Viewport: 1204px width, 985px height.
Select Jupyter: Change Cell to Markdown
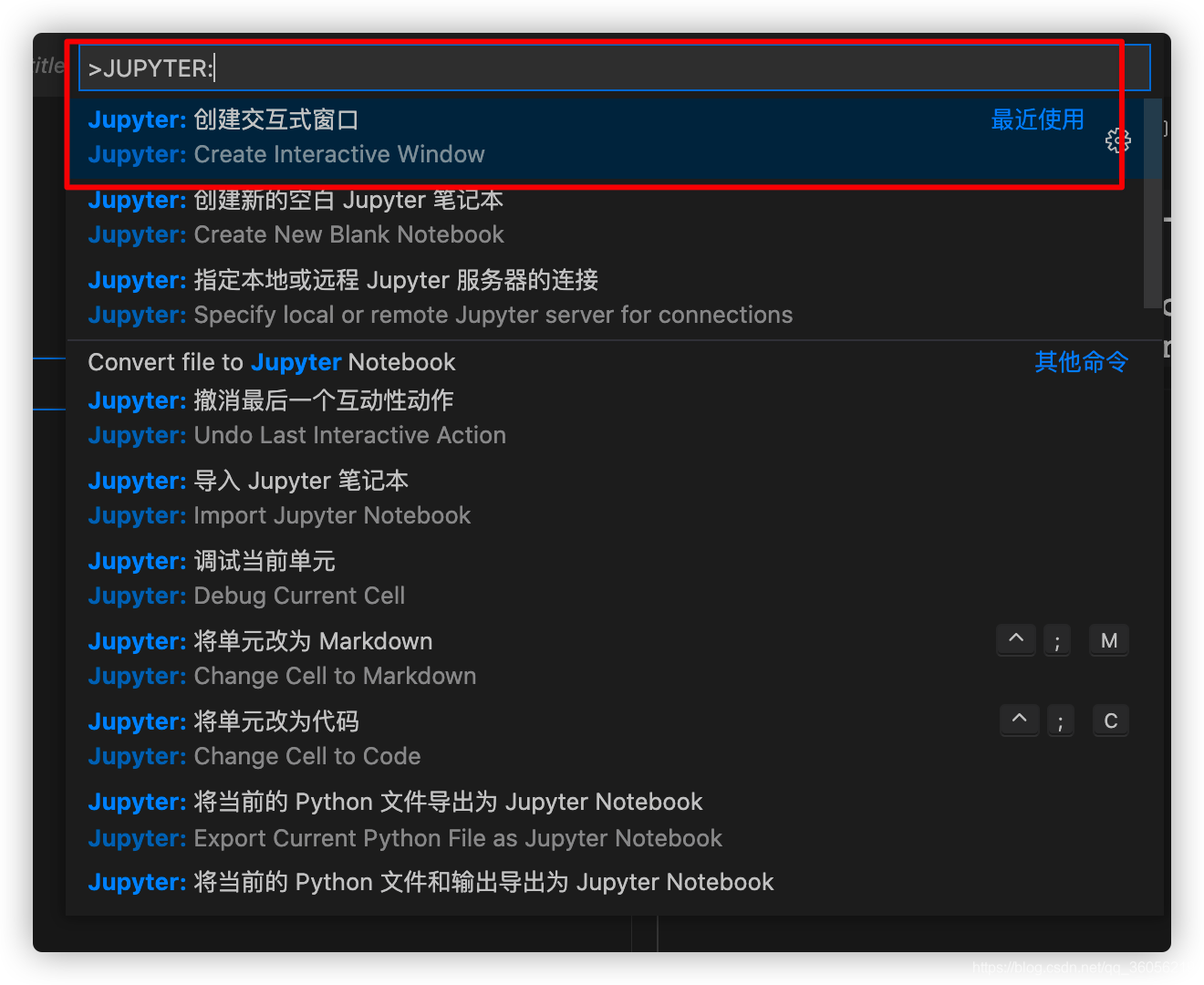pyautogui.click(x=605, y=659)
